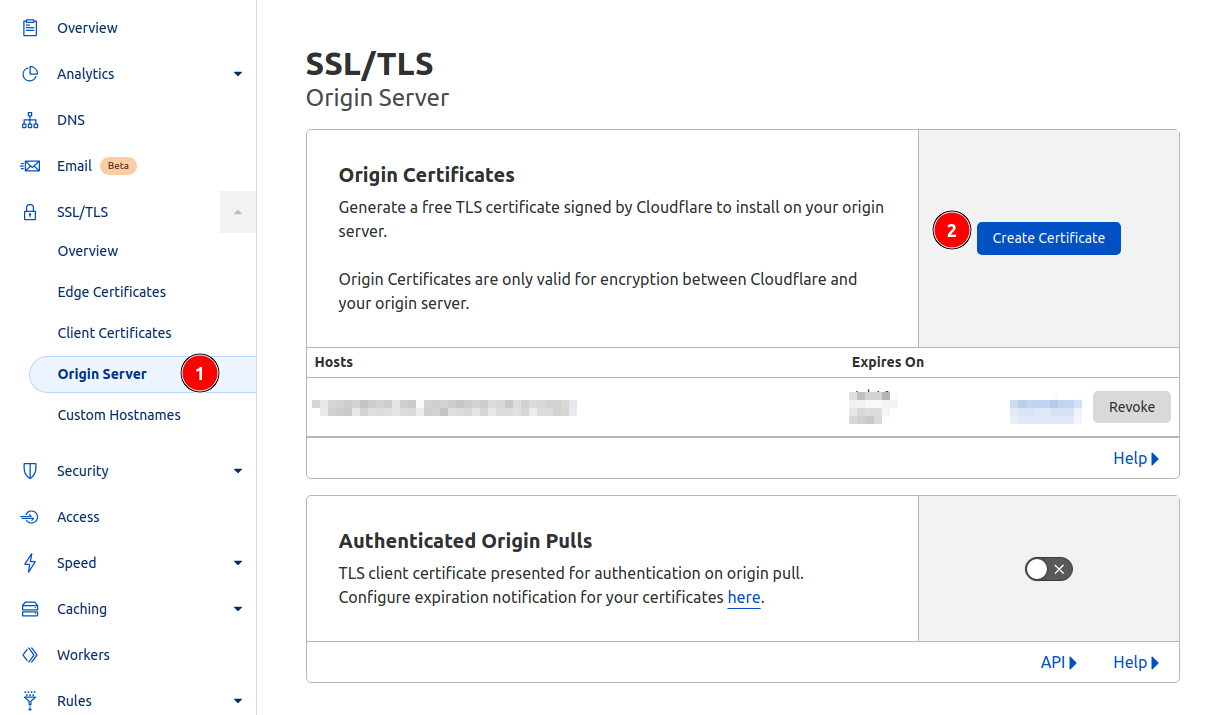Click the Create Certificate button

1048,238
